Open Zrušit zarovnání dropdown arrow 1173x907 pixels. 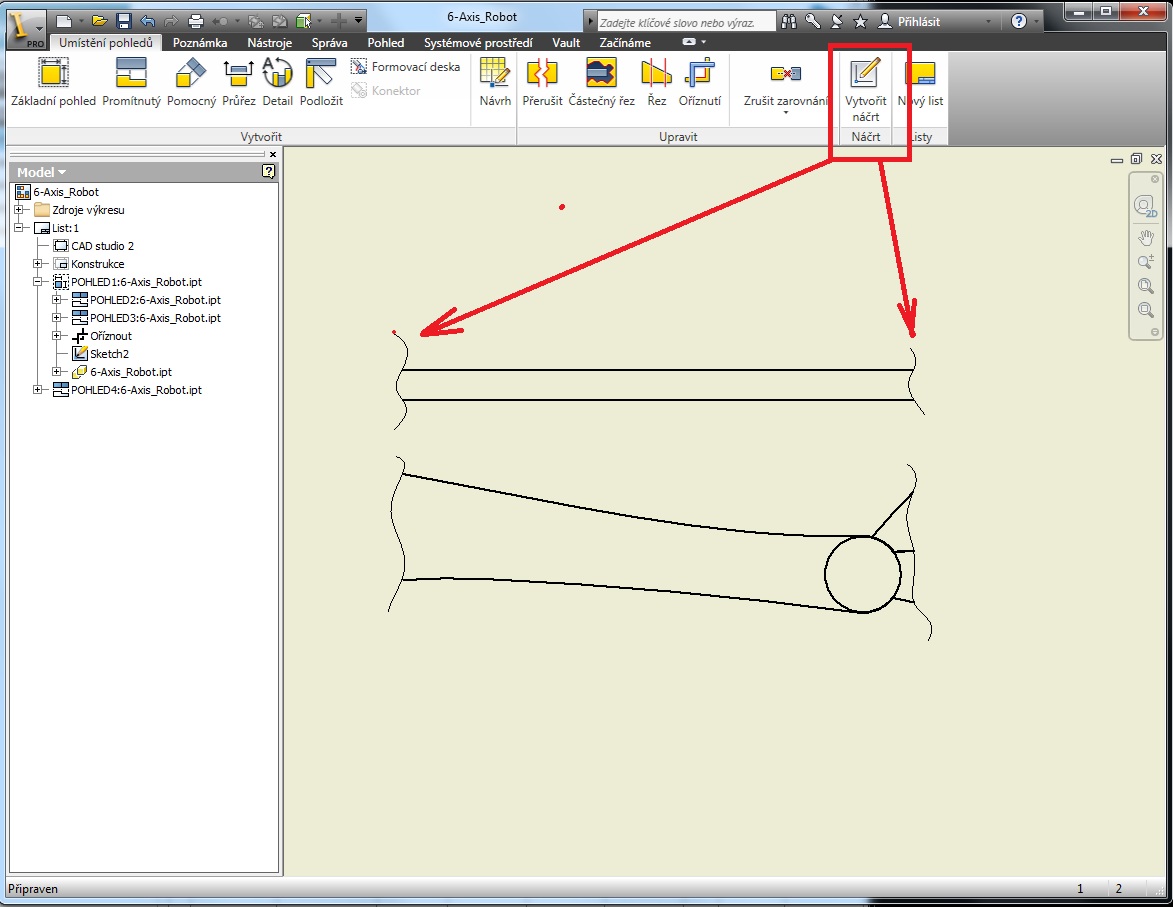[x=786, y=113]
